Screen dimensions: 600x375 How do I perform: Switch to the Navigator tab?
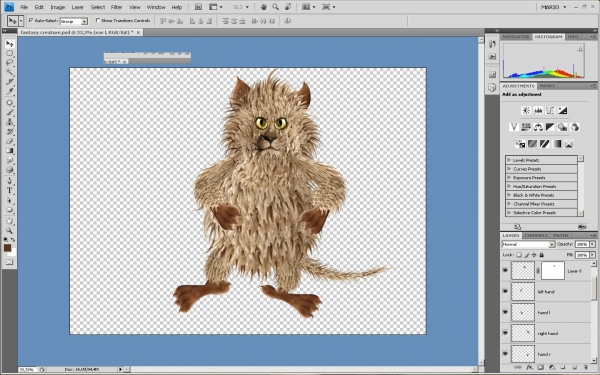click(515, 37)
